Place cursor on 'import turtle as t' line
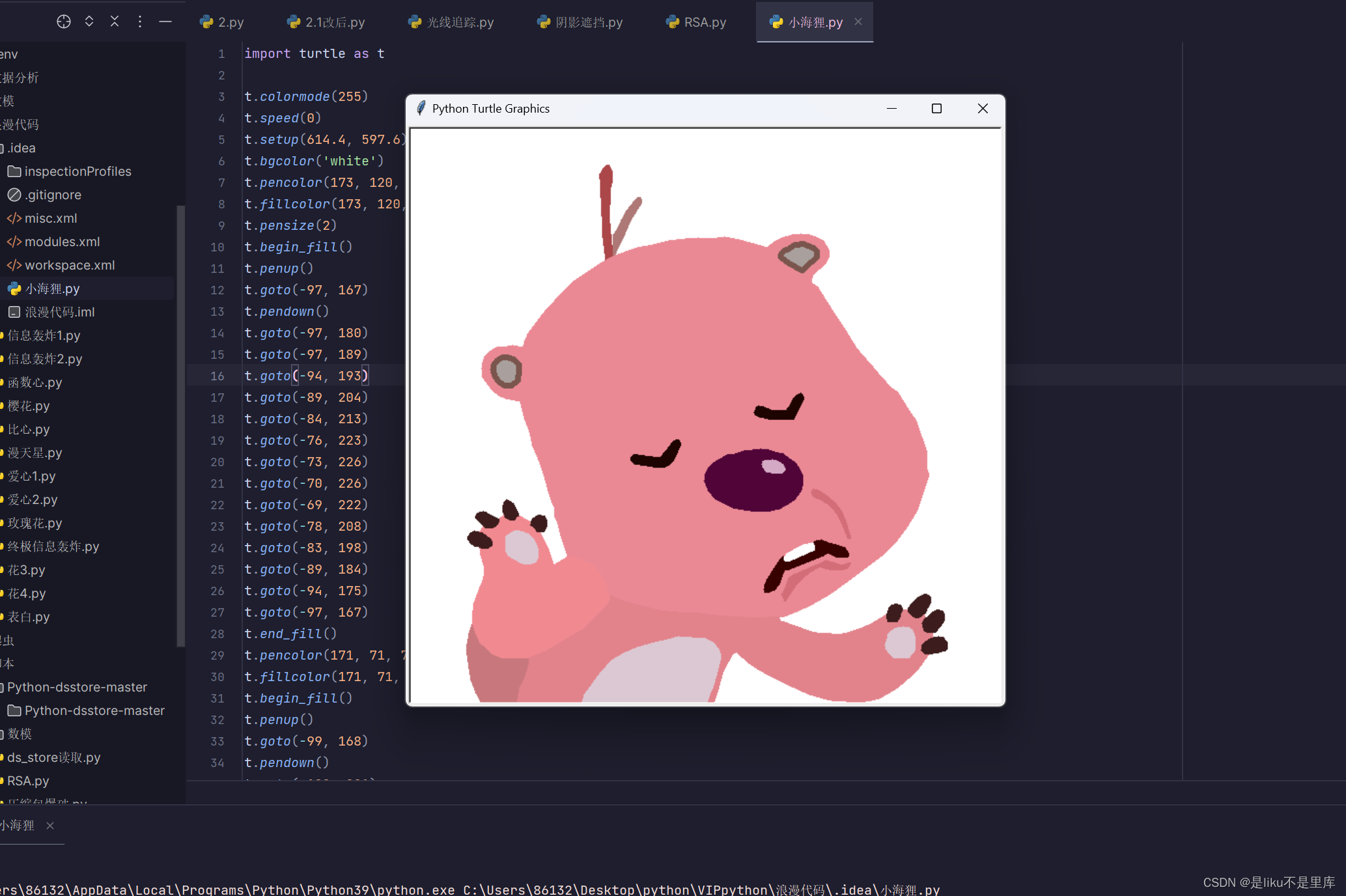This screenshot has width=1346, height=896. pos(315,53)
